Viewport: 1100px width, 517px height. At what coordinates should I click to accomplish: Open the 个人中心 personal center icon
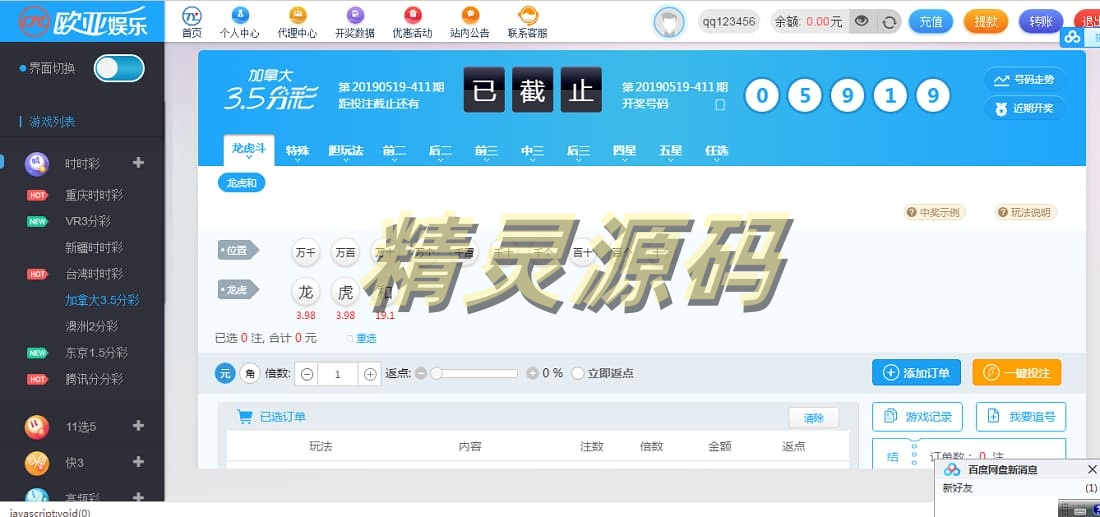point(239,16)
